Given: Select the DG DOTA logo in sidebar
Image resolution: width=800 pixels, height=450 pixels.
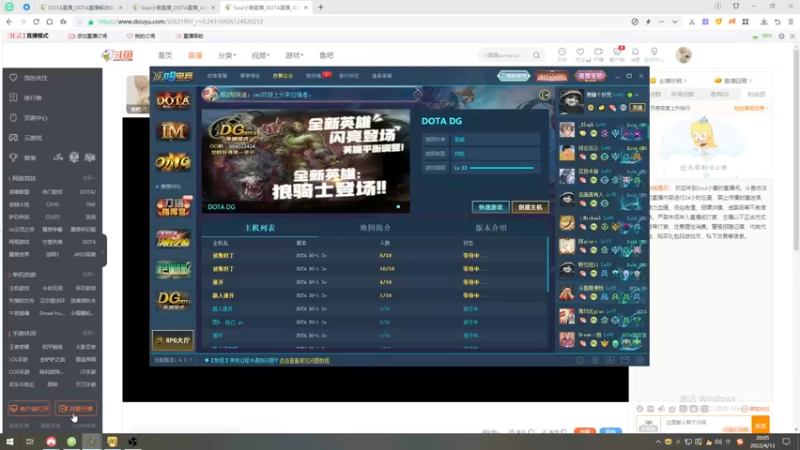Looking at the screenshot, I should (x=173, y=300).
